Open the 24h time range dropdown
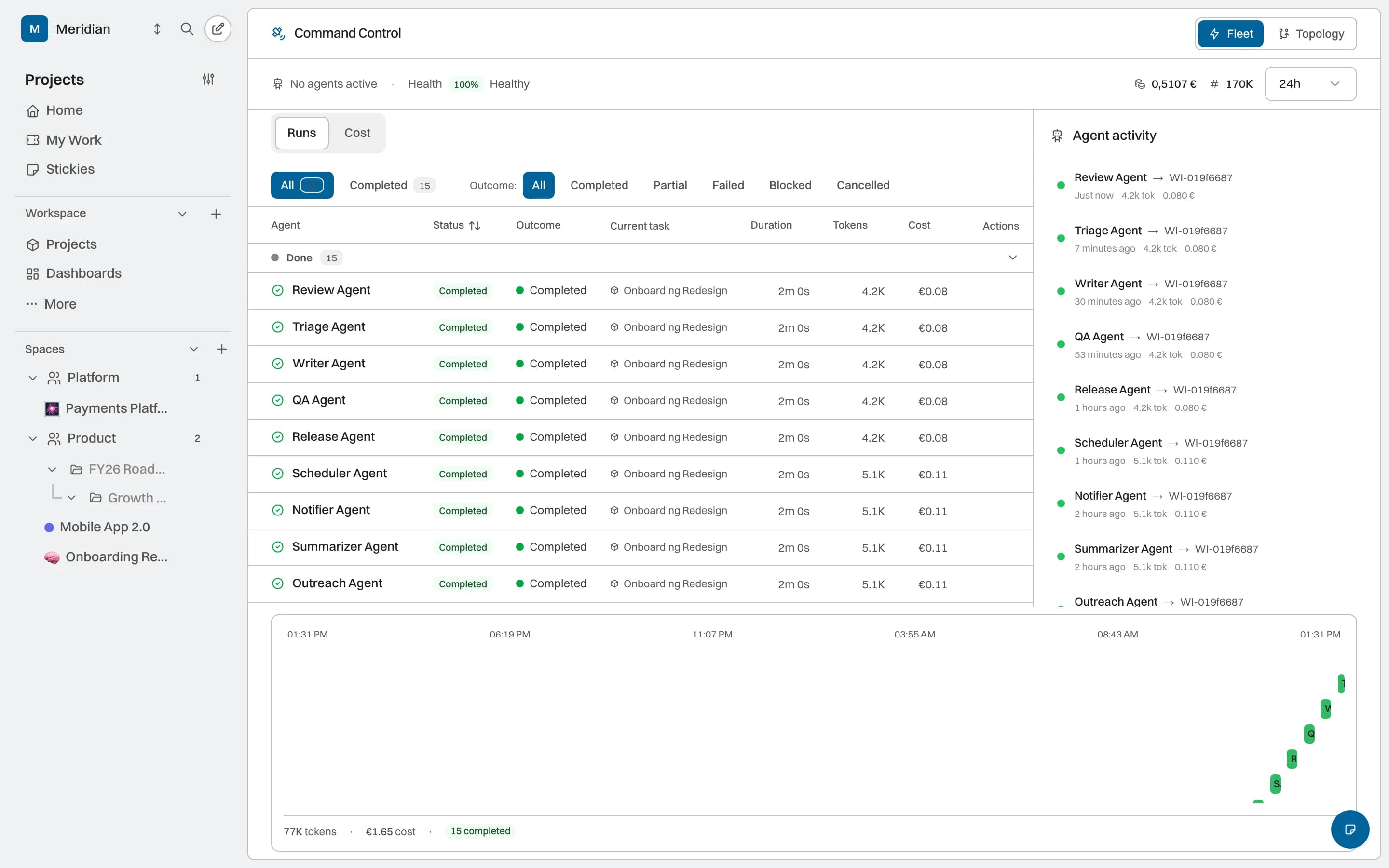This screenshot has width=1389, height=868. pyautogui.click(x=1310, y=84)
